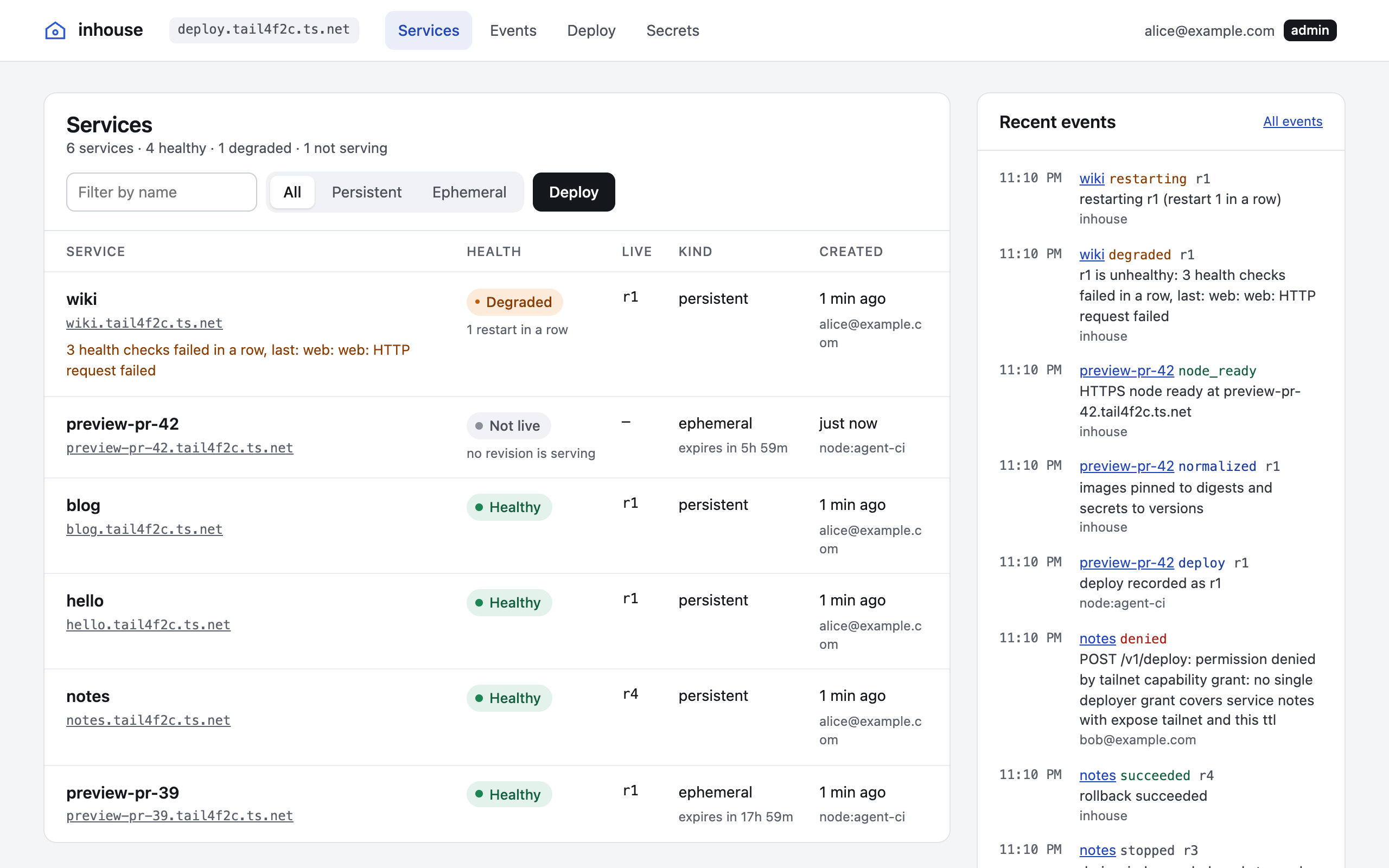Open preview-pr-39.tail4f2c.ts.net link
Screen dimensions: 1389x868
(180, 816)
